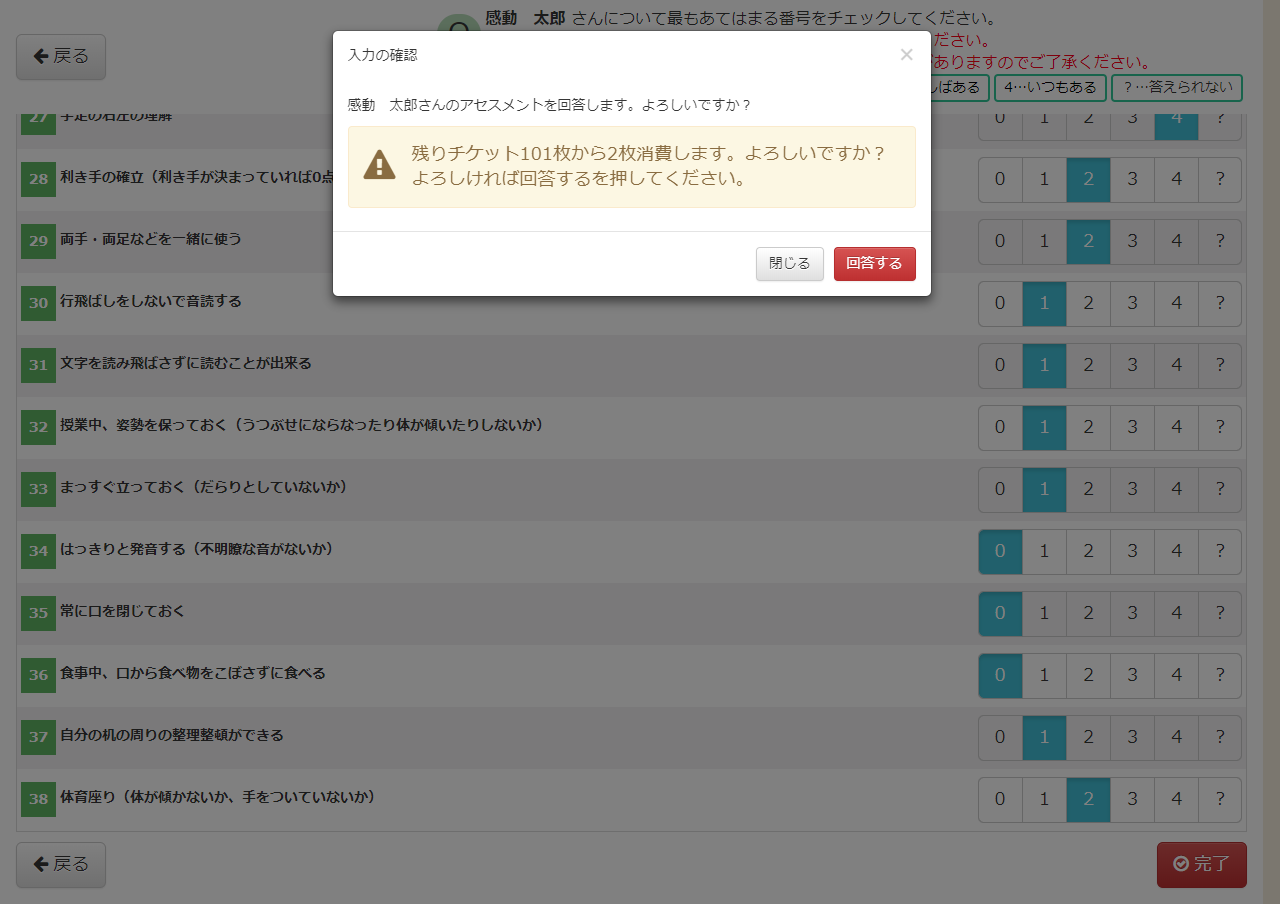This screenshot has width=1280, height=904.
Task: Select score 0 for question 28
Action: click(x=1000, y=180)
